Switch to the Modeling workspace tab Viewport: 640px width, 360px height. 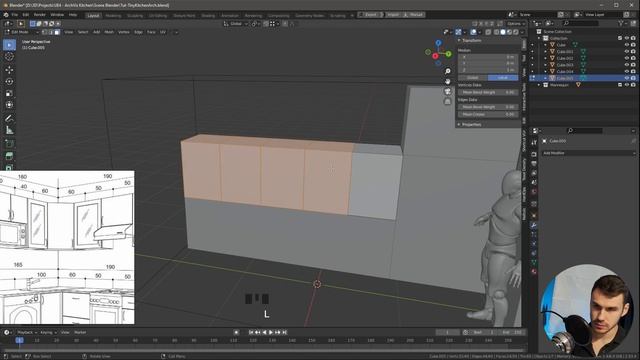point(113,16)
